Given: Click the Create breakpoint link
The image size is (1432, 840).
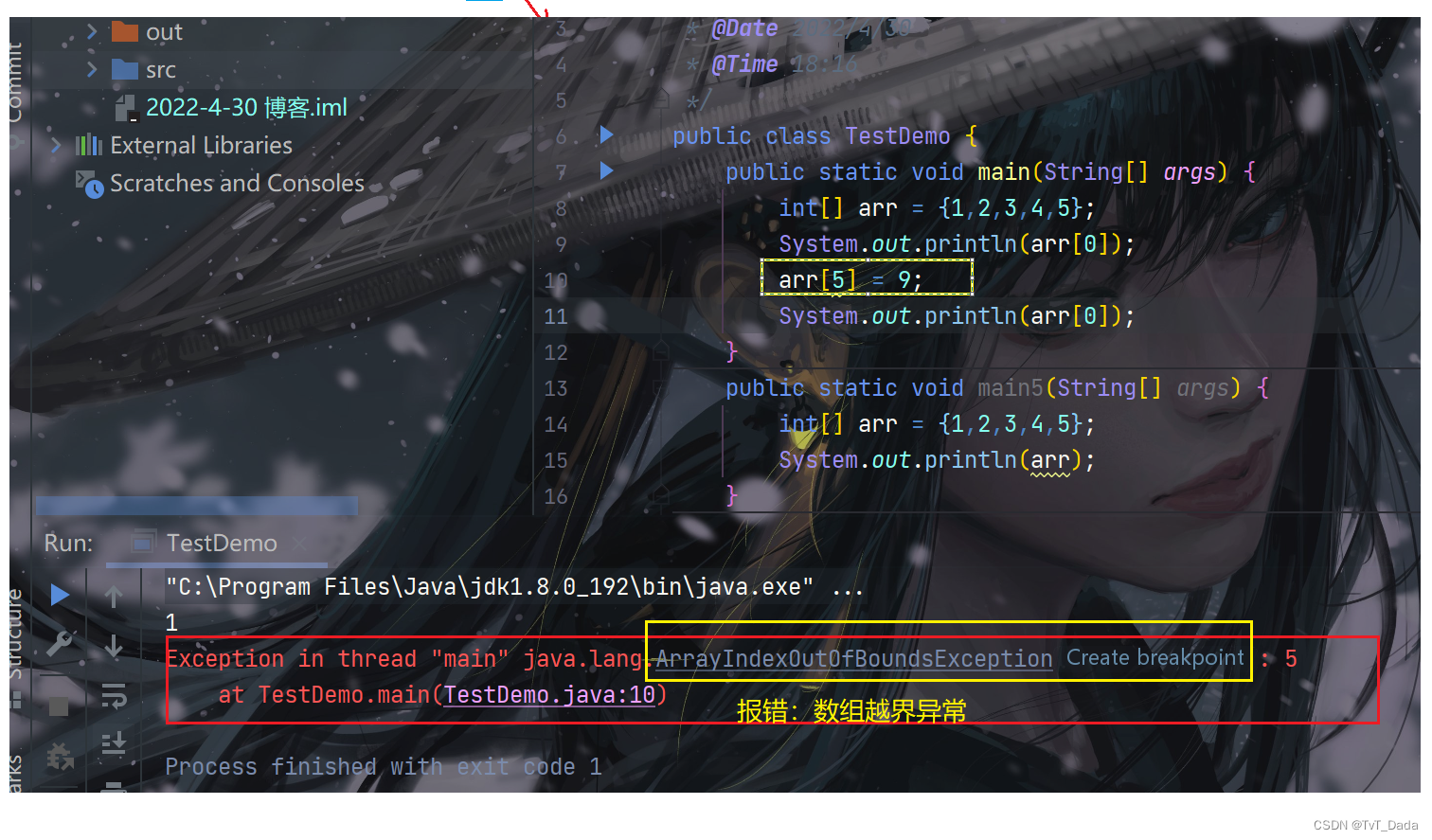Looking at the screenshot, I should click(x=1155, y=657).
